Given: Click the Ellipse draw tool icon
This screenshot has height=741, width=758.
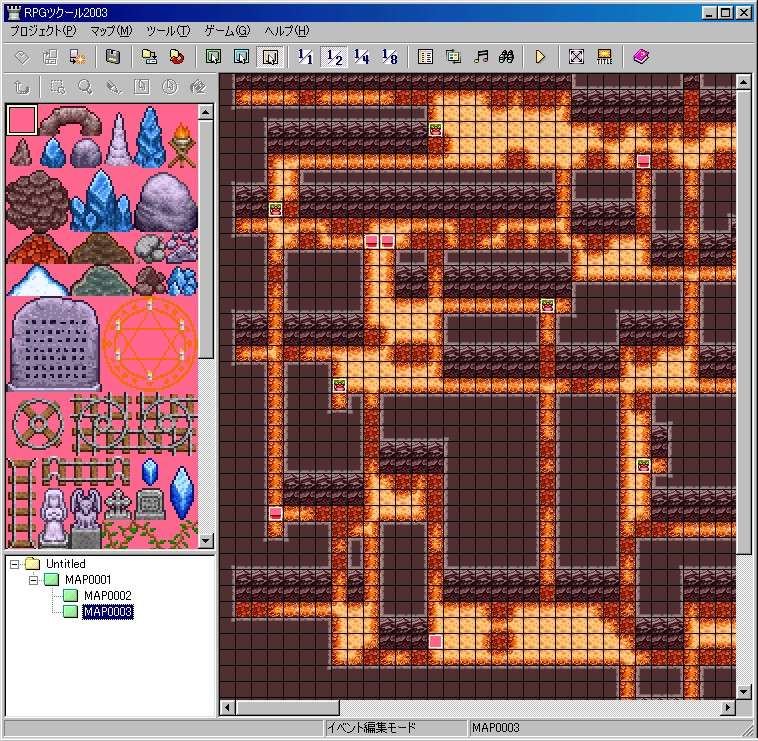Looking at the screenshot, I should [170, 87].
